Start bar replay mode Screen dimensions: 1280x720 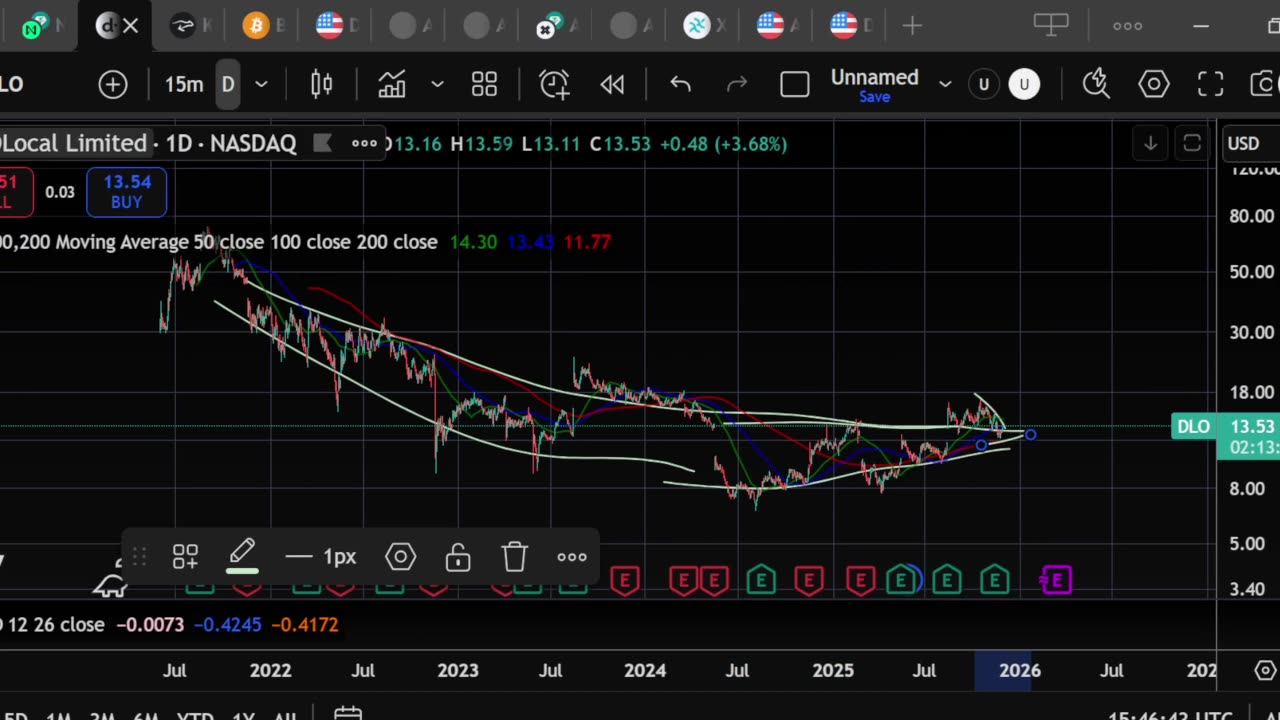point(612,85)
